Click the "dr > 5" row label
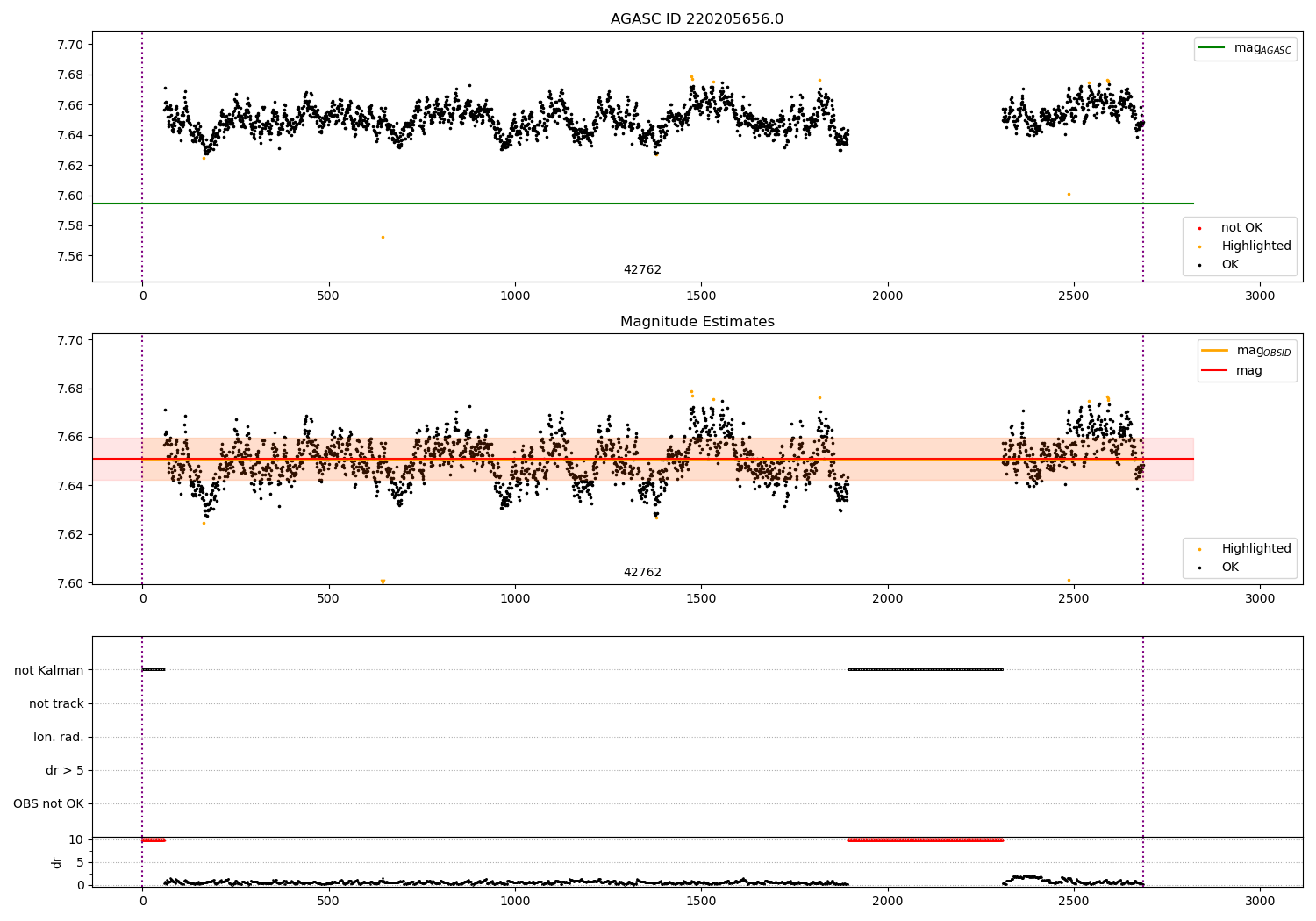 tap(65, 771)
